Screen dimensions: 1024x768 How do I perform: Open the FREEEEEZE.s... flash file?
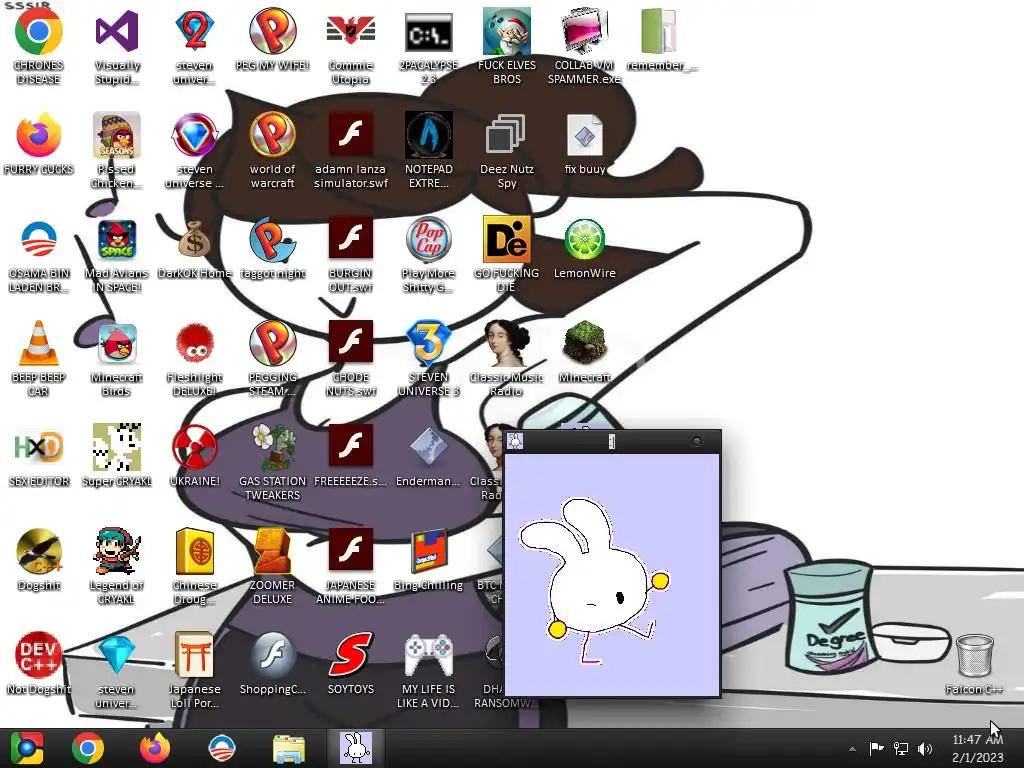351,447
